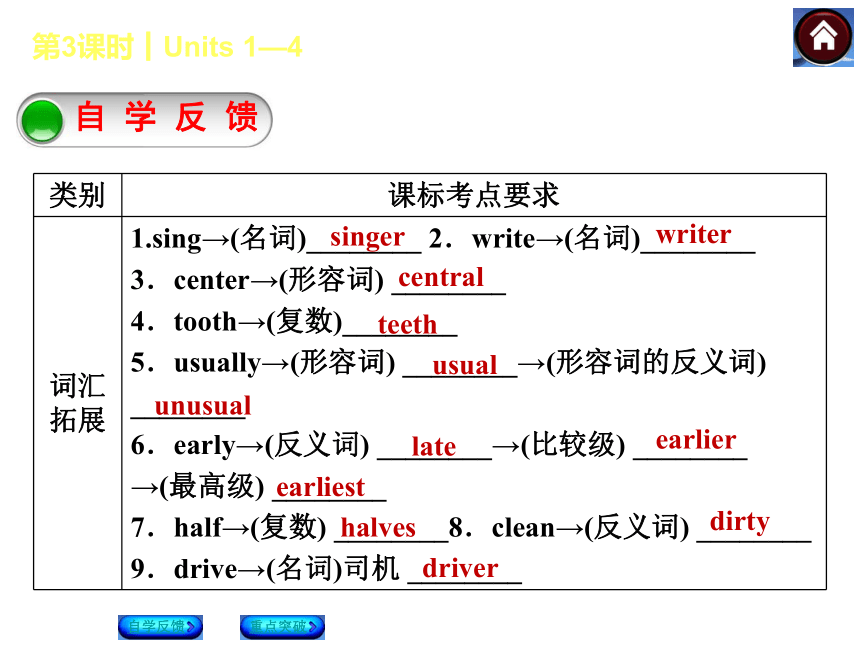The image size is (860, 645).
Task: Click the question text center→(形容词)
Action: 279,280
